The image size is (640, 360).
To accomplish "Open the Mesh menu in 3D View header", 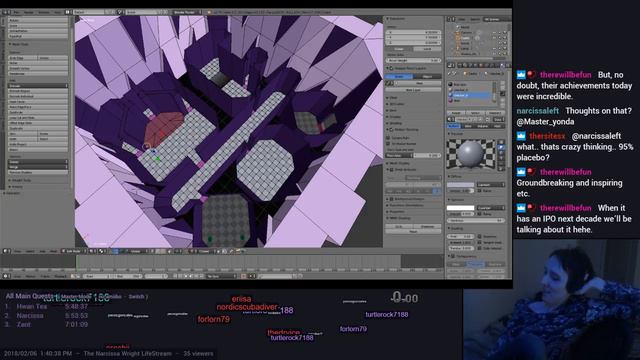I will coord(53,251).
